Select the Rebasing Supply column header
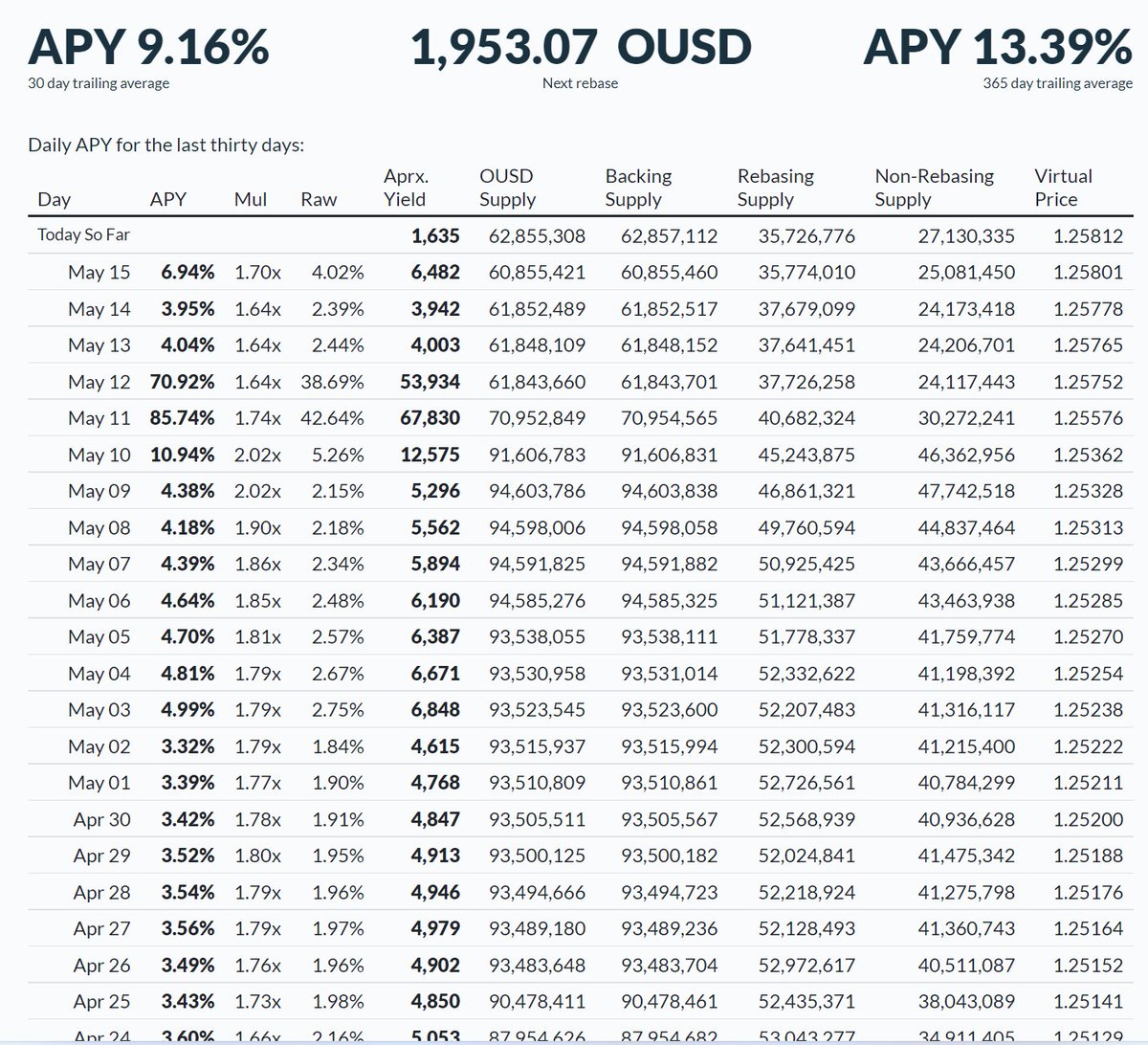Image resolution: width=1148 pixels, height=1045 pixels. (775, 188)
